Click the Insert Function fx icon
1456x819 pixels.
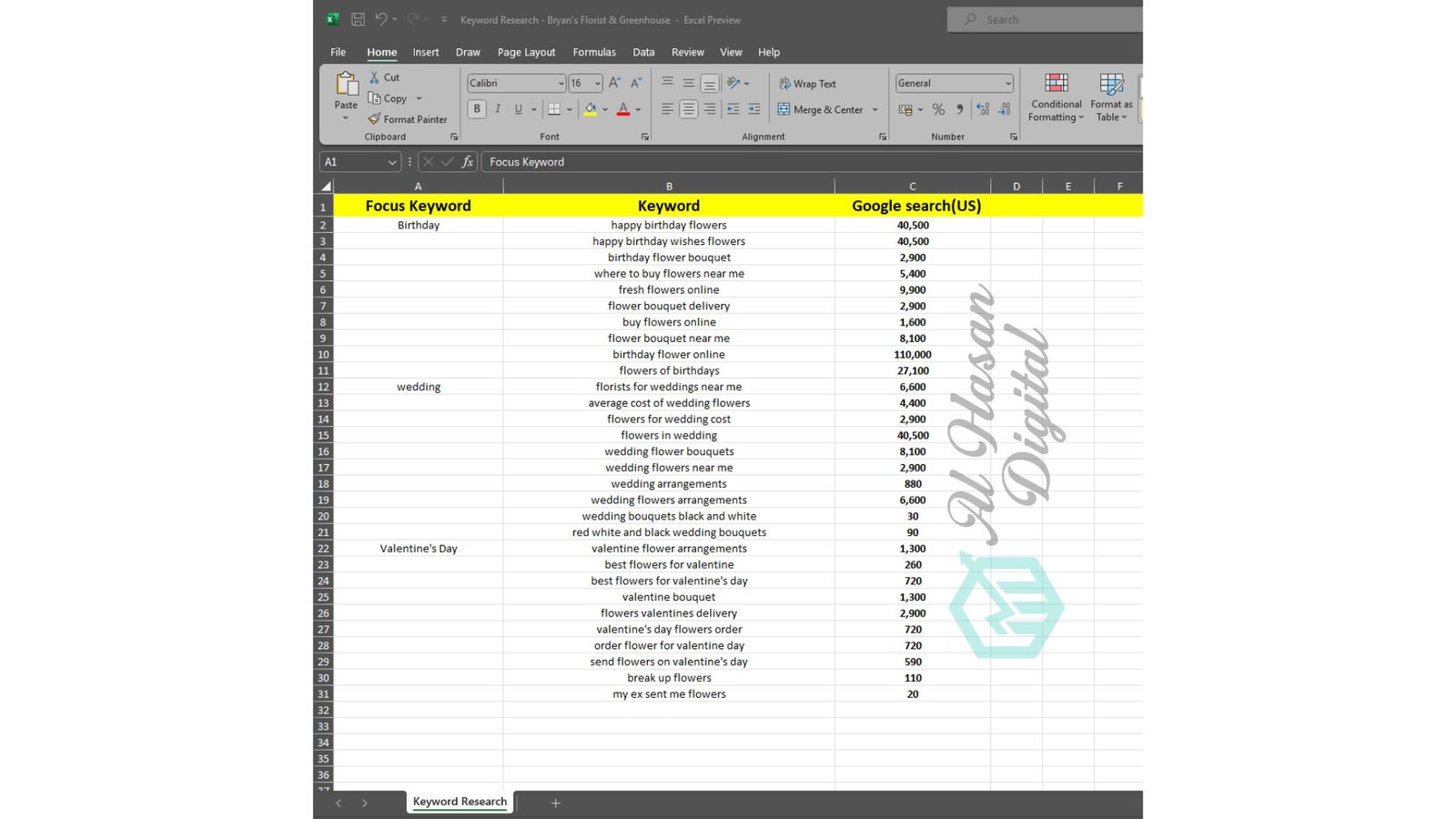[x=468, y=162]
